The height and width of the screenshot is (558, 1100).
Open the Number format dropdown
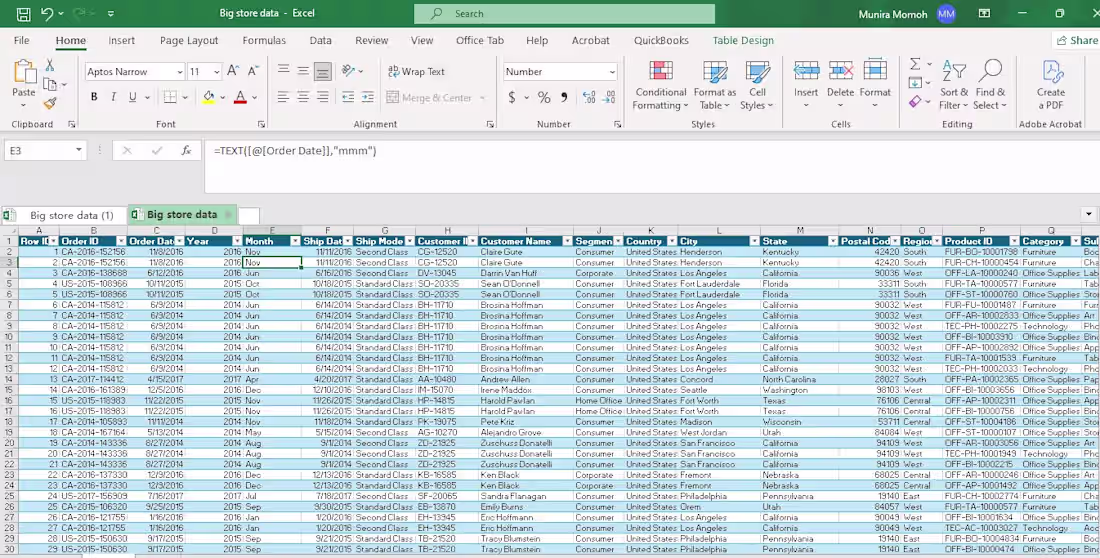(612, 72)
